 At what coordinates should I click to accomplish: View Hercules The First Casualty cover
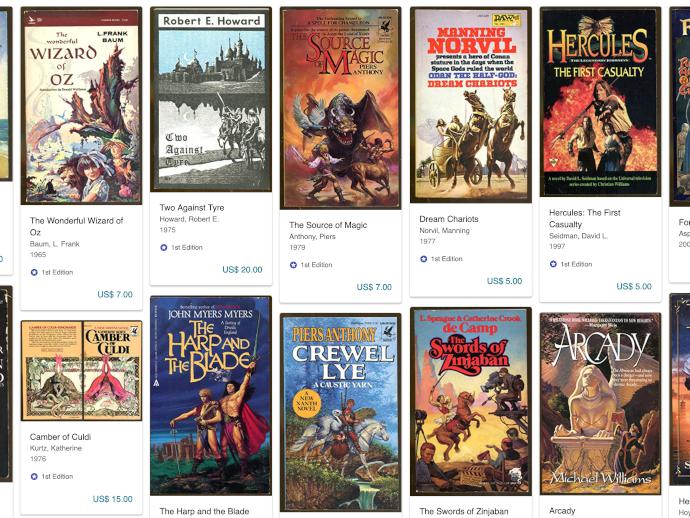[600, 102]
